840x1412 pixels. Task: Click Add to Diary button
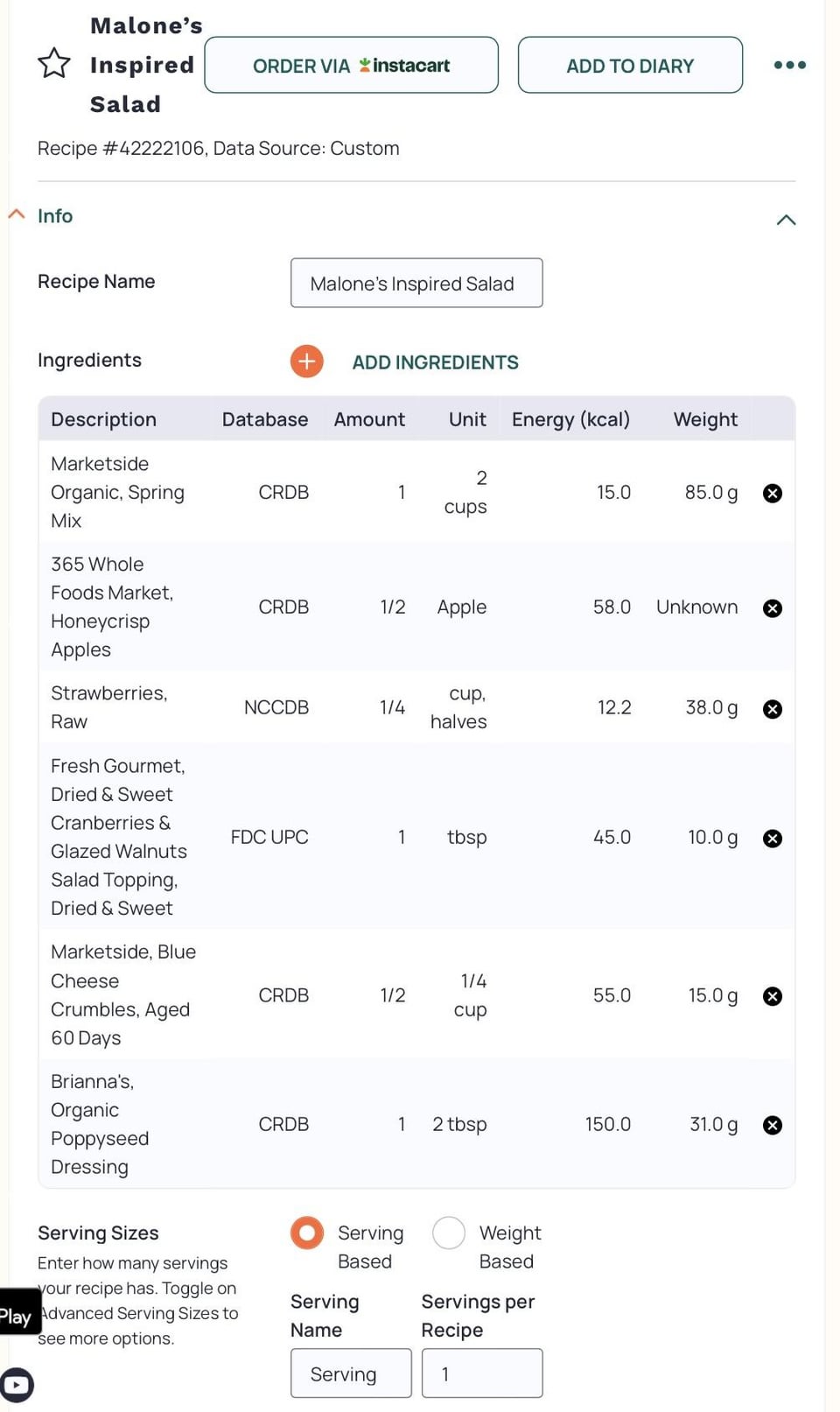click(x=630, y=65)
